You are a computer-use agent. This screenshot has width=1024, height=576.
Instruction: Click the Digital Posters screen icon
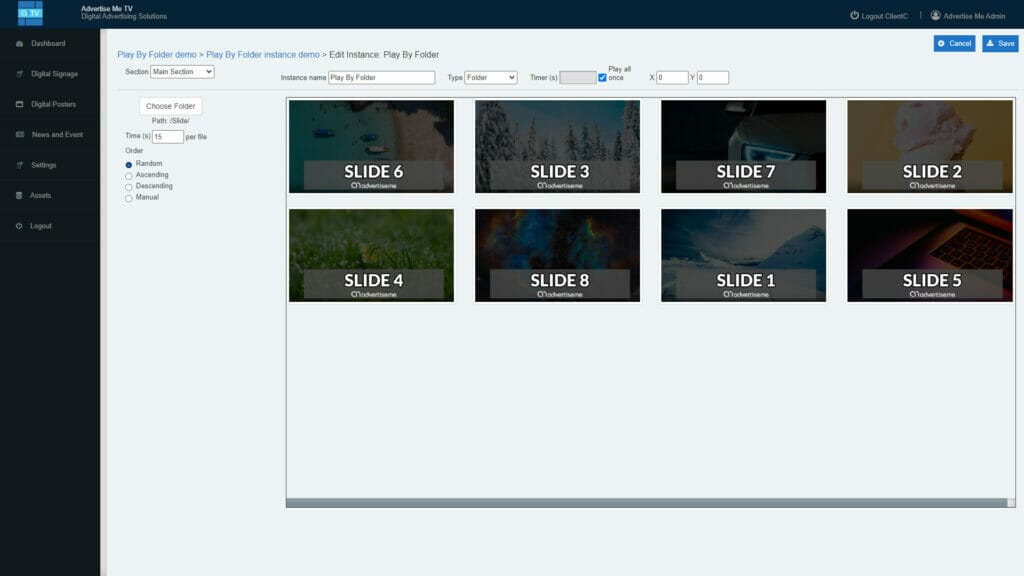tap(17, 103)
